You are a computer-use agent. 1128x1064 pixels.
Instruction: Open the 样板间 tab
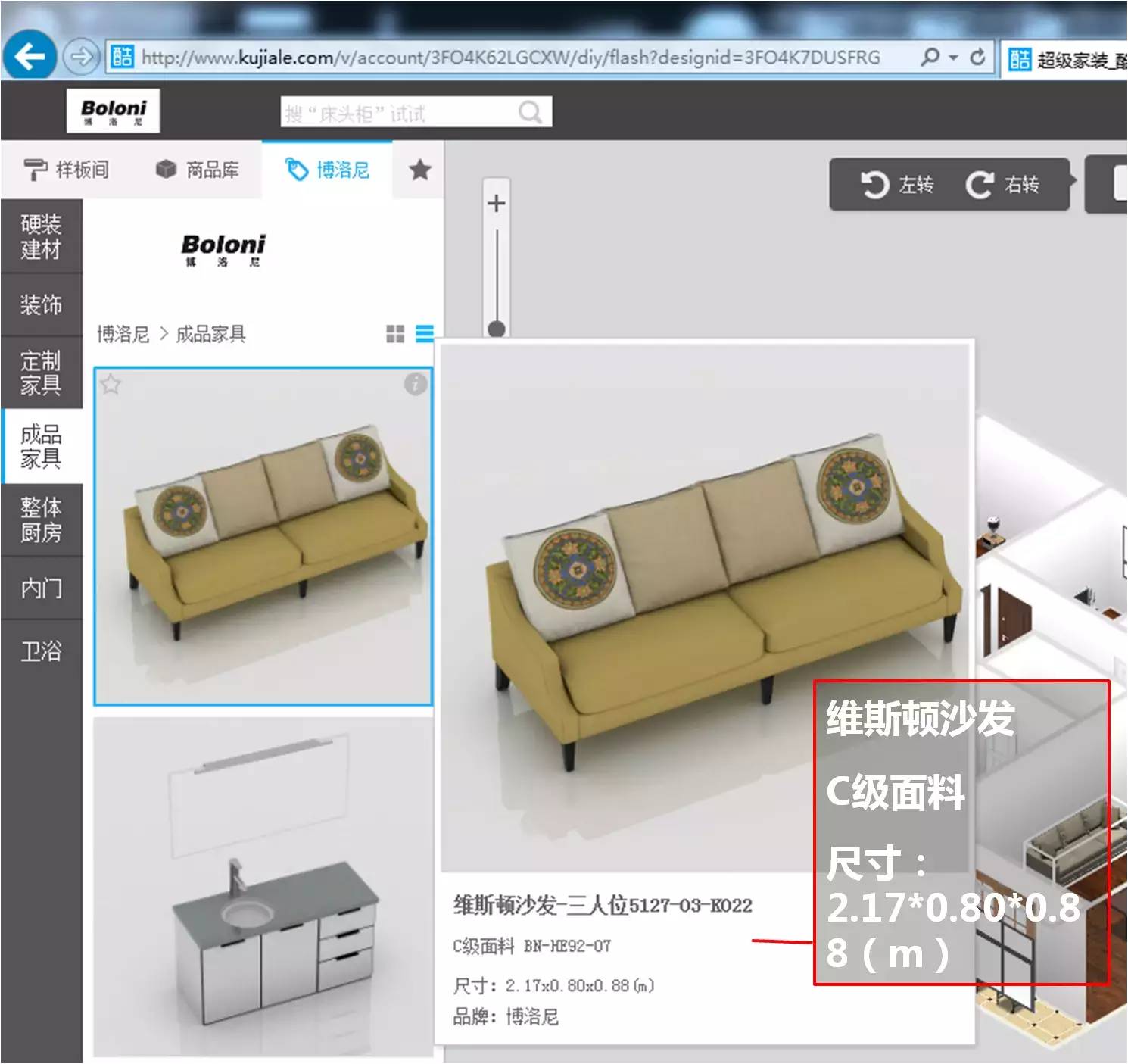pyautogui.click(x=66, y=169)
